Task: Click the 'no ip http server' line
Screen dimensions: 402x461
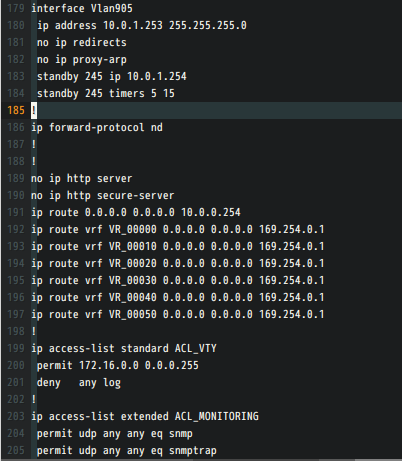Action: pyautogui.click(x=82, y=178)
